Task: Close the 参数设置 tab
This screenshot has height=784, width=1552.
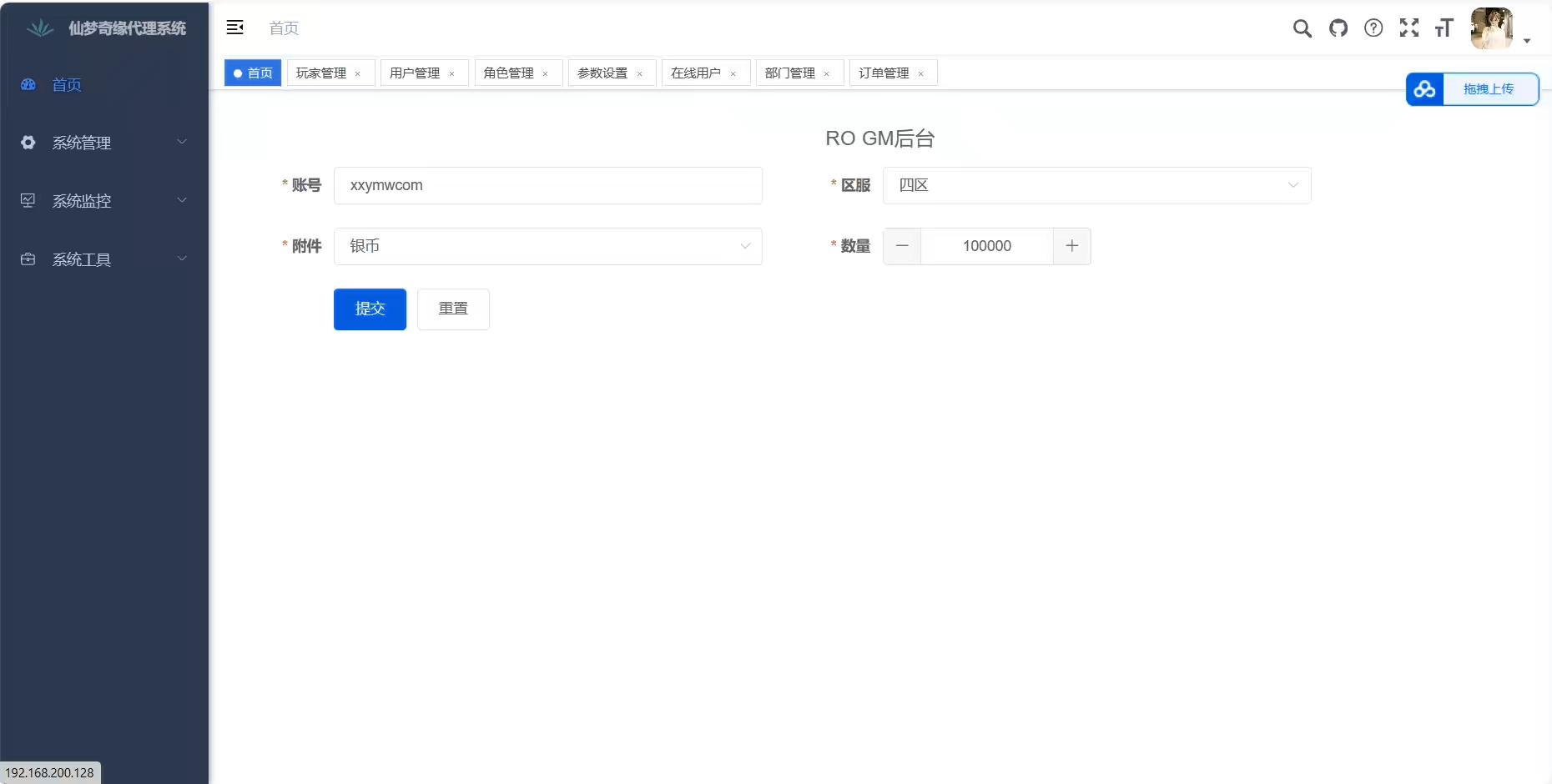Action: pos(640,74)
